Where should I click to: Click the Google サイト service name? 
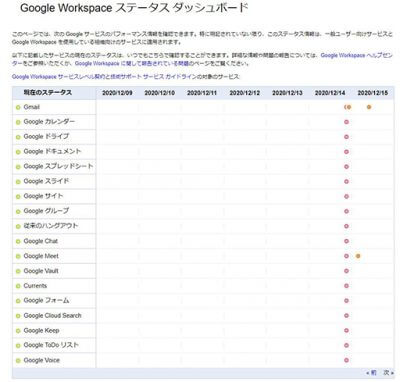[x=43, y=196]
